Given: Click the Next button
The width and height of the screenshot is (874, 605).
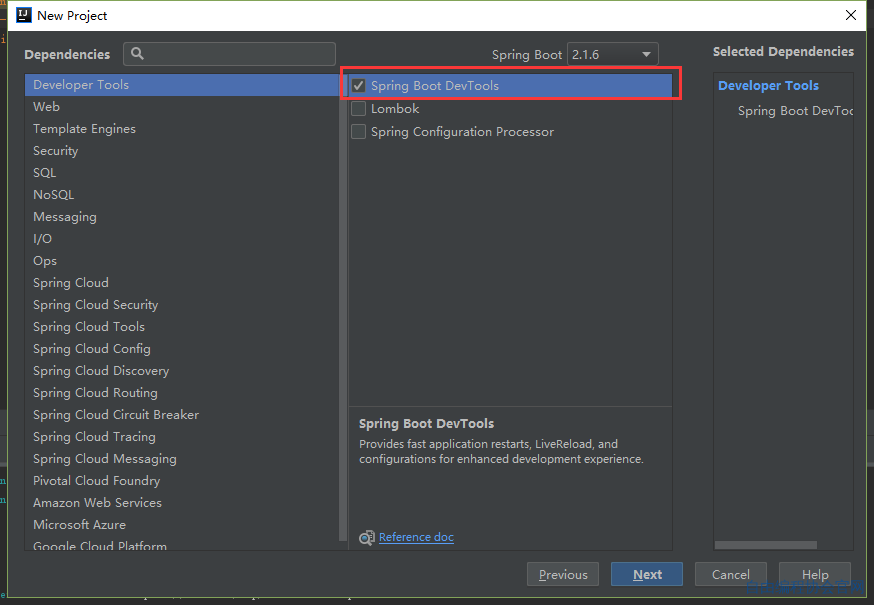Looking at the screenshot, I should click(x=647, y=574).
